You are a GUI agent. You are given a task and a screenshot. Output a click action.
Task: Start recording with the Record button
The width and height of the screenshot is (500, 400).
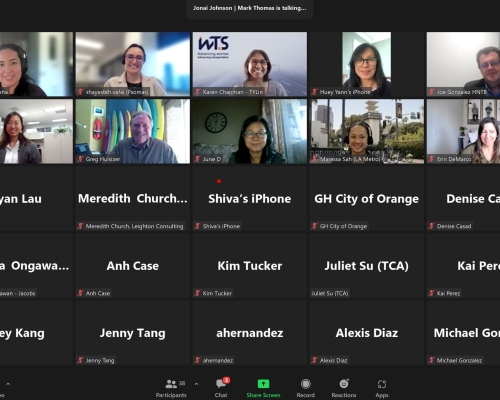coord(305,388)
